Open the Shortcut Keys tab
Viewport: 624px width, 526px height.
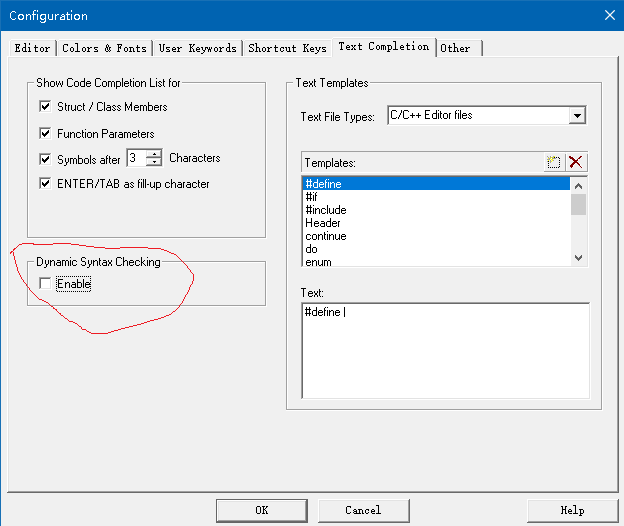click(287, 48)
